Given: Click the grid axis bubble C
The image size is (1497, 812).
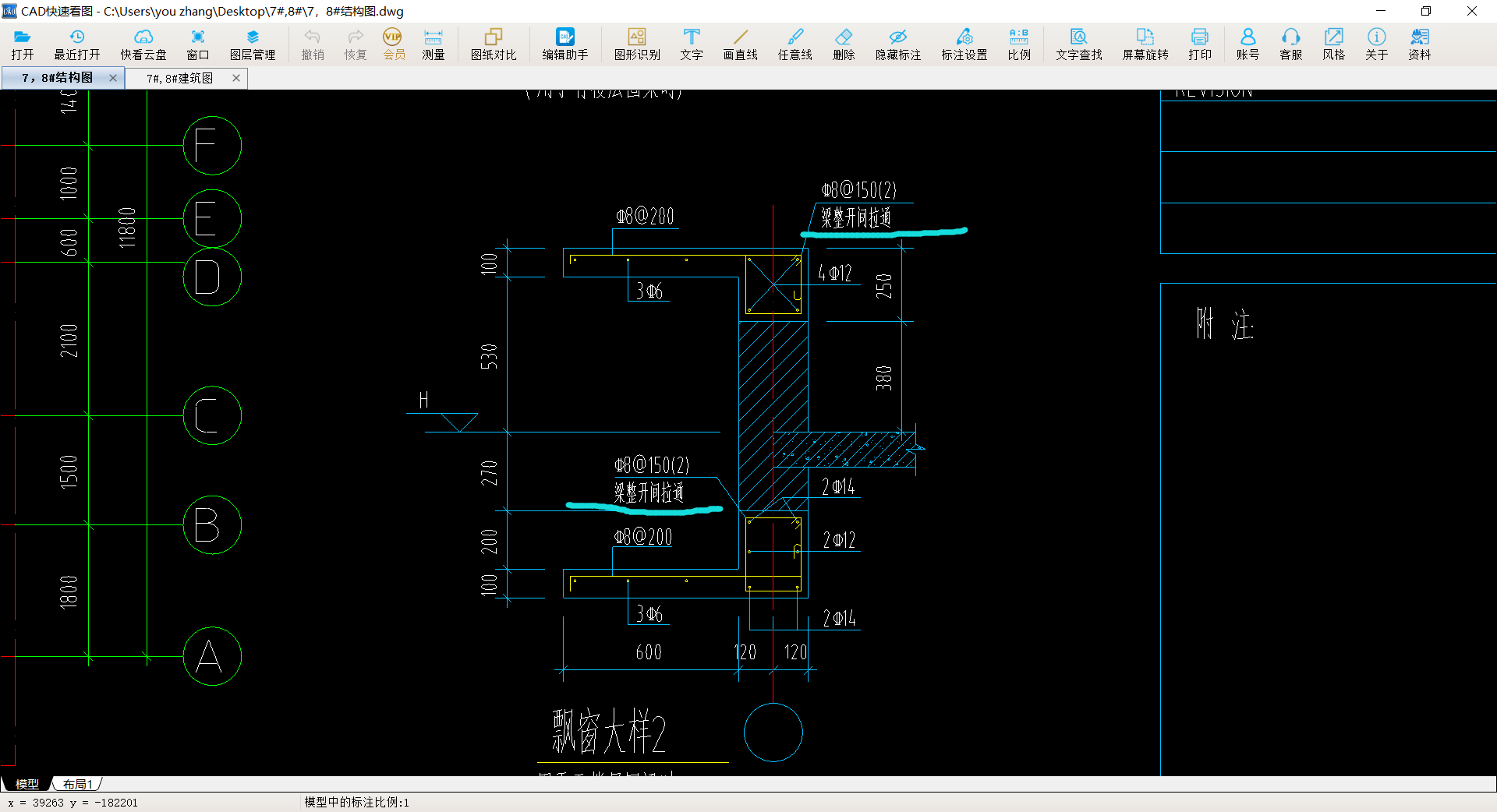Looking at the screenshot, I should click(x=212, y=415).
